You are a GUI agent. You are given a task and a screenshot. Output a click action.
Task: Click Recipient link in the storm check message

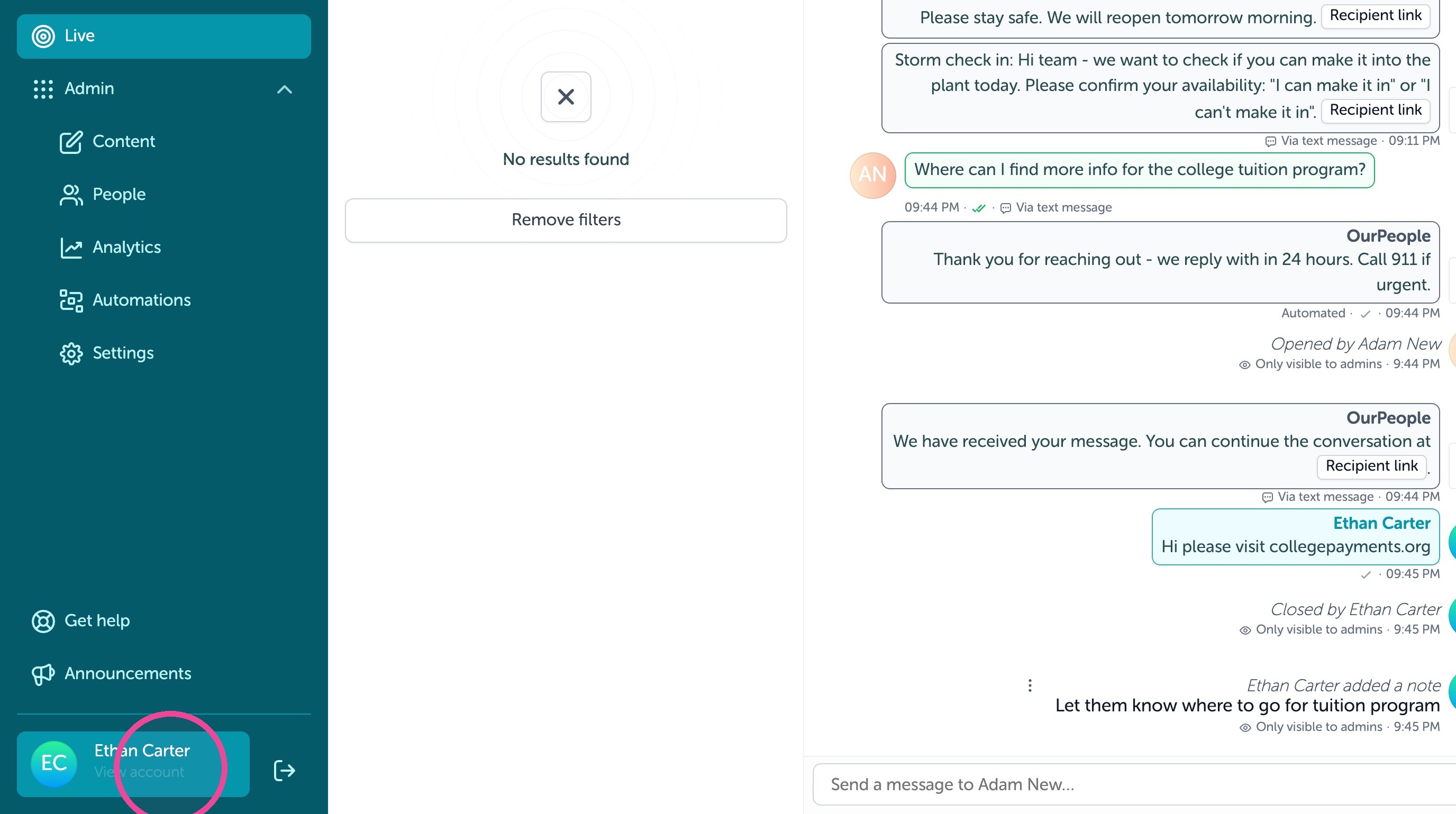click(1375, 110)
